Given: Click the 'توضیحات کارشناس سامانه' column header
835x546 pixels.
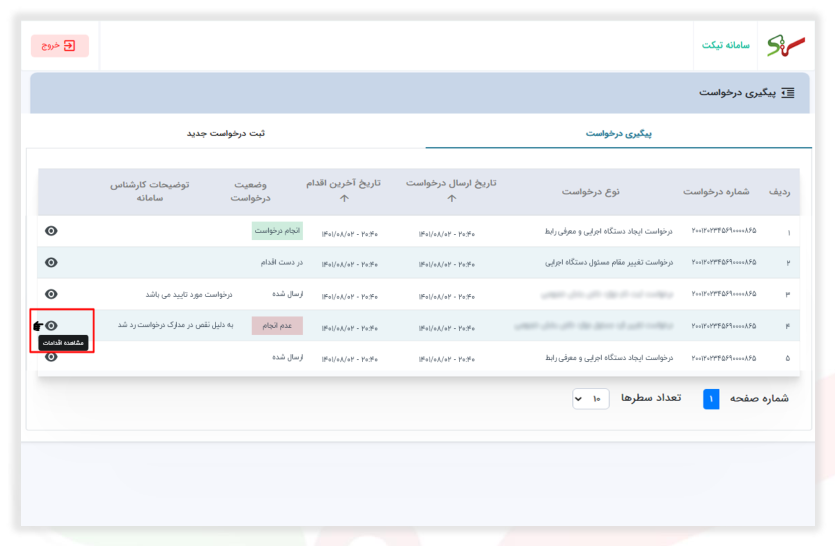Looking at the screenshot, I should tap(150, 191).
